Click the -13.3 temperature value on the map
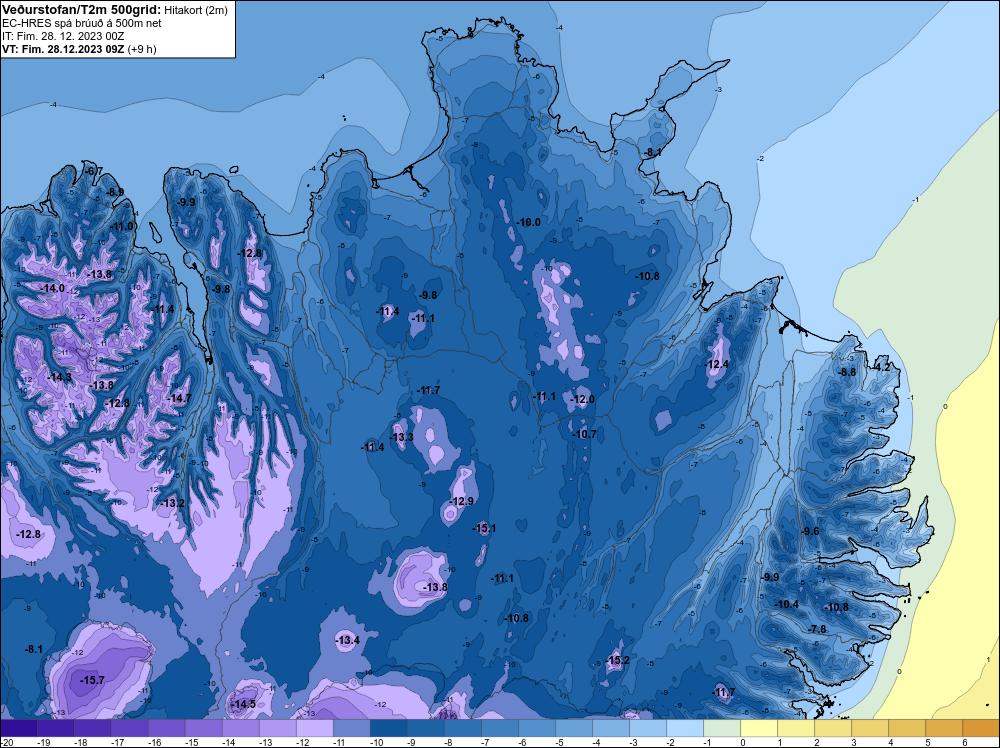 click(401, 437)
